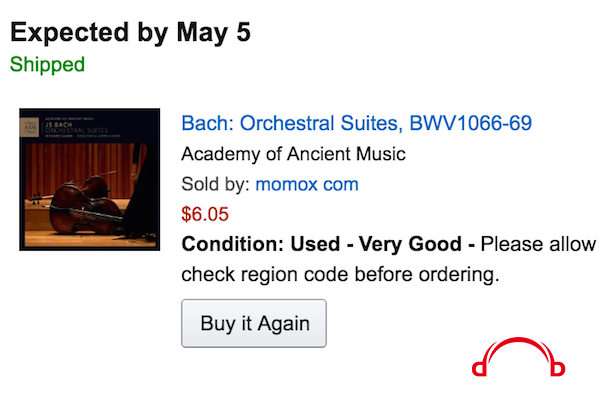
Task: Click the Expected by May 5 heading
Action: [x=130, y=33]
